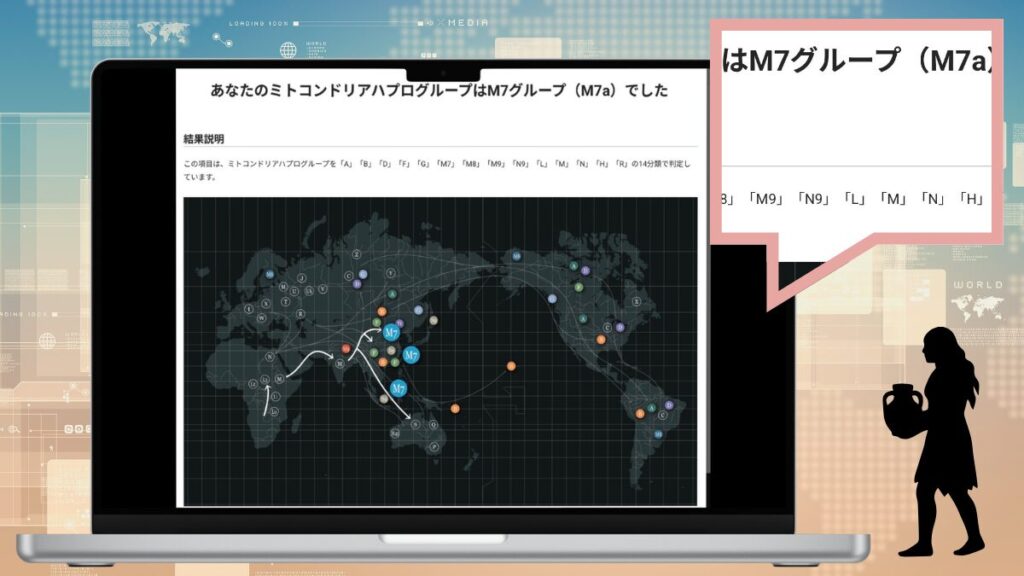Select the S marker in northern Australia

[415, 424]
